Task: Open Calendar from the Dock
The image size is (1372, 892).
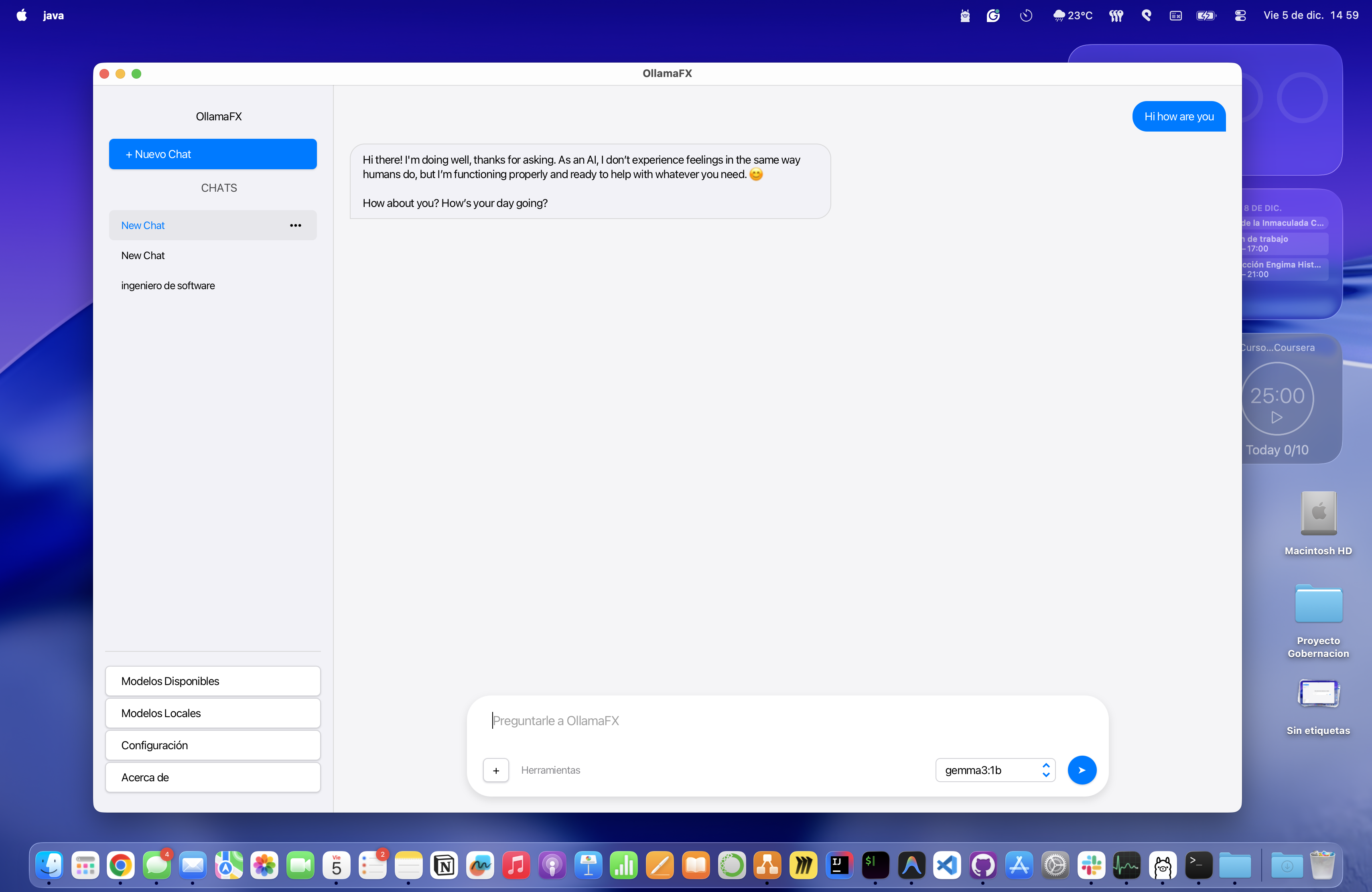Action: click(x=337, y=865)
